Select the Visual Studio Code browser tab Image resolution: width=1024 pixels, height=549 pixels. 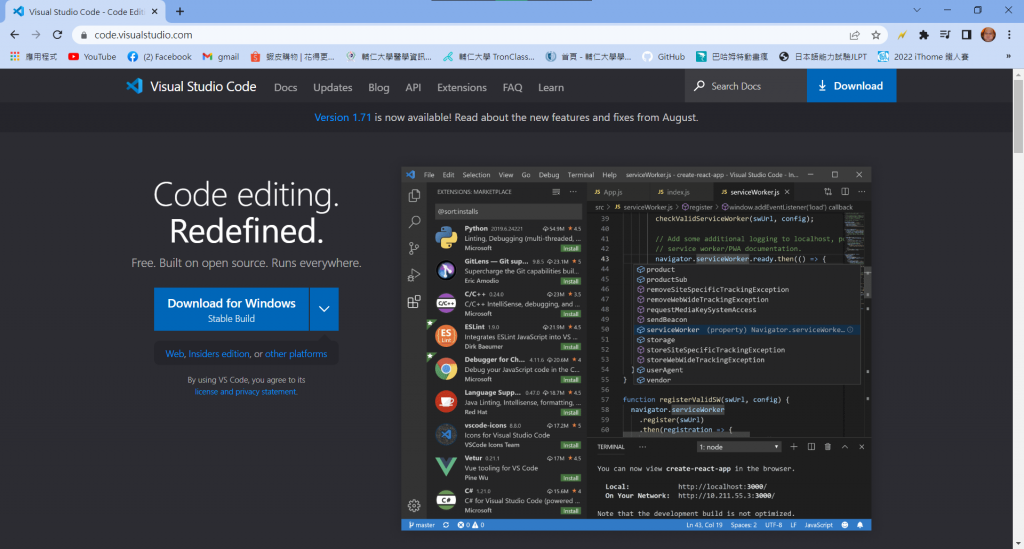click(85, 12)
